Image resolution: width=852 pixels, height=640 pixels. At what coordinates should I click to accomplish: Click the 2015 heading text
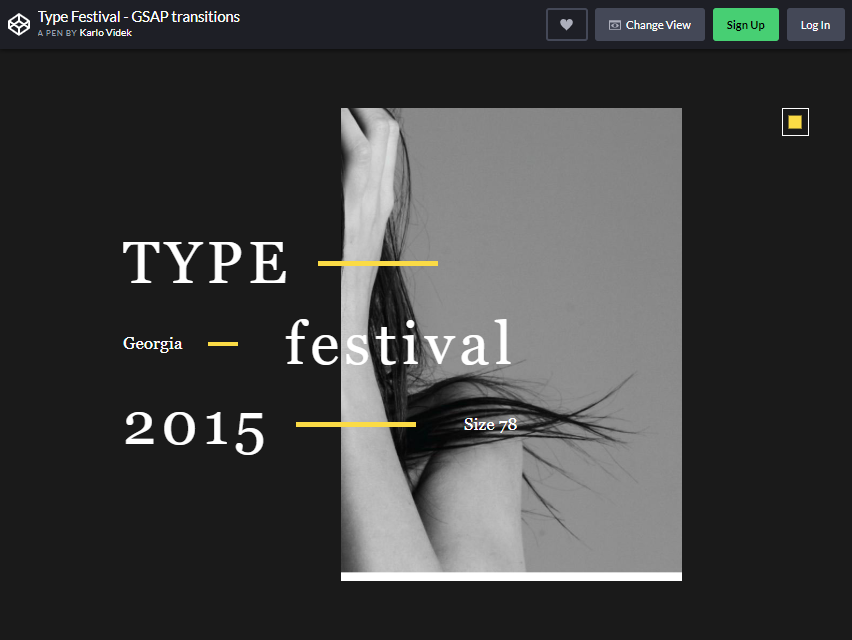pos(195,431)
